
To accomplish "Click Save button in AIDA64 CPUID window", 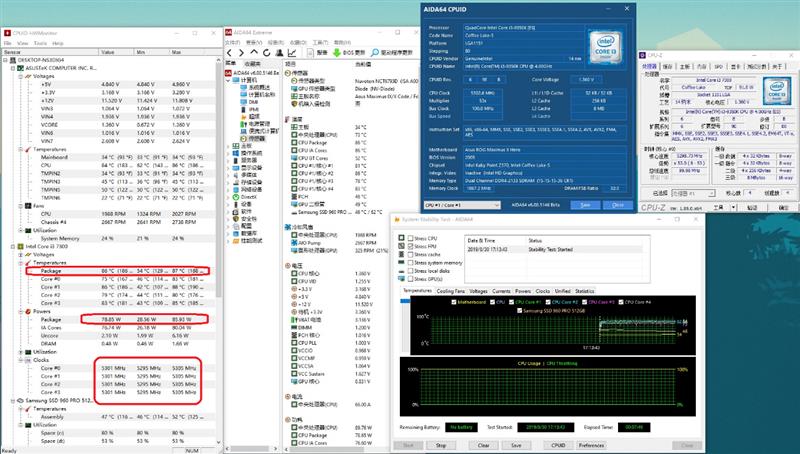I will [585, 205].
